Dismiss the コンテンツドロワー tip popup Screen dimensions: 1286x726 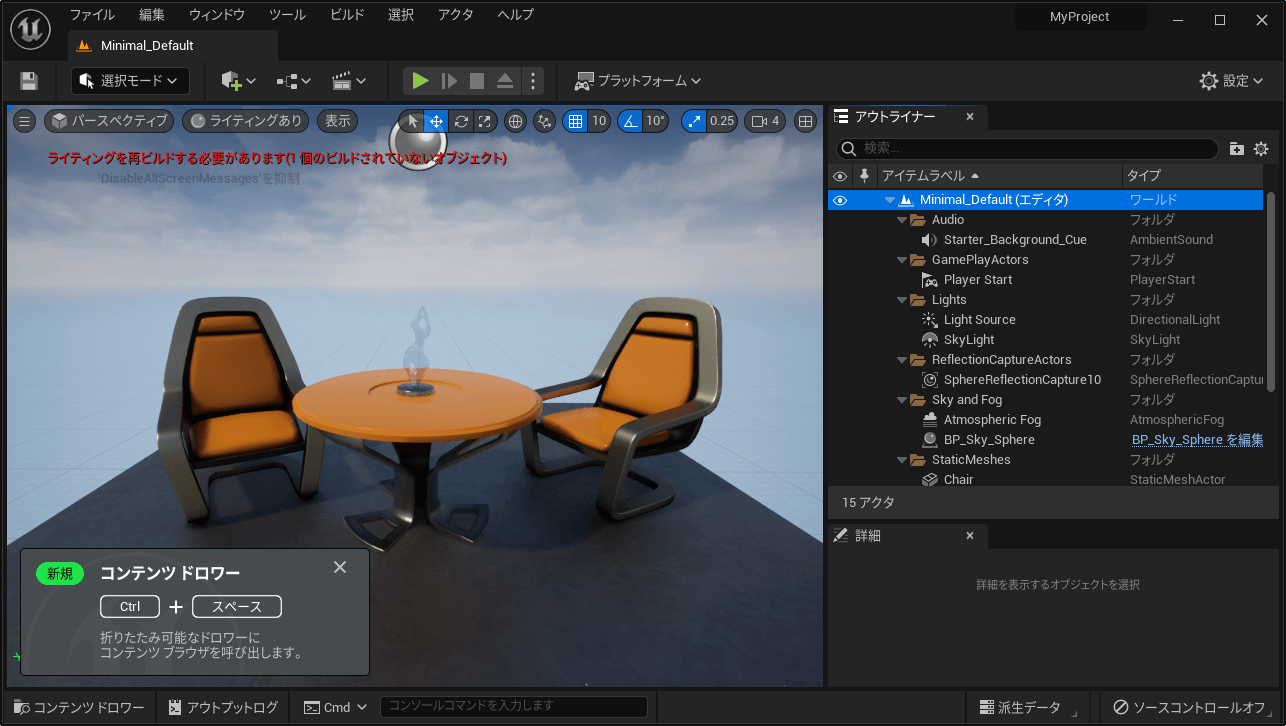coord(340,567)
